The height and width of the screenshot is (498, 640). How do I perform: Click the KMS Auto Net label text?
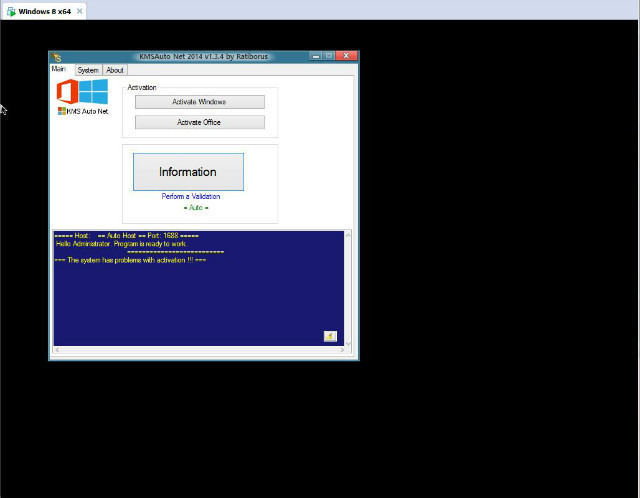click(x=87, y=111)
